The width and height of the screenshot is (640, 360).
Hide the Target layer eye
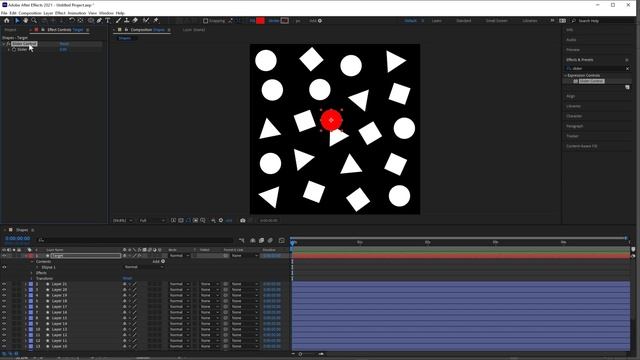pyautogui.click(x=4, y=256)
